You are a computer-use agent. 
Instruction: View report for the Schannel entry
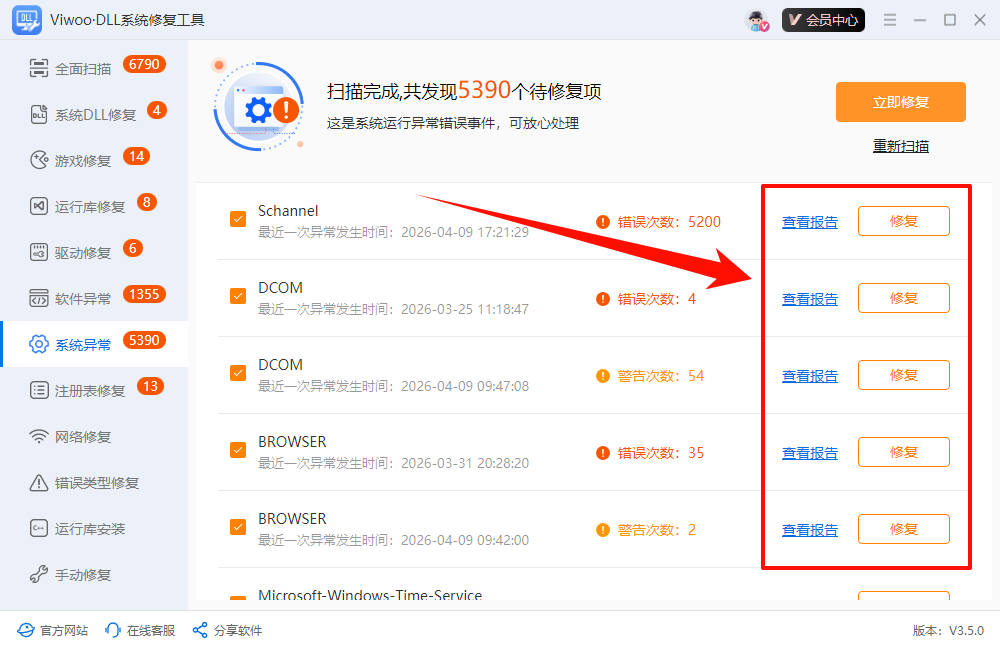(x=809, y=222)
